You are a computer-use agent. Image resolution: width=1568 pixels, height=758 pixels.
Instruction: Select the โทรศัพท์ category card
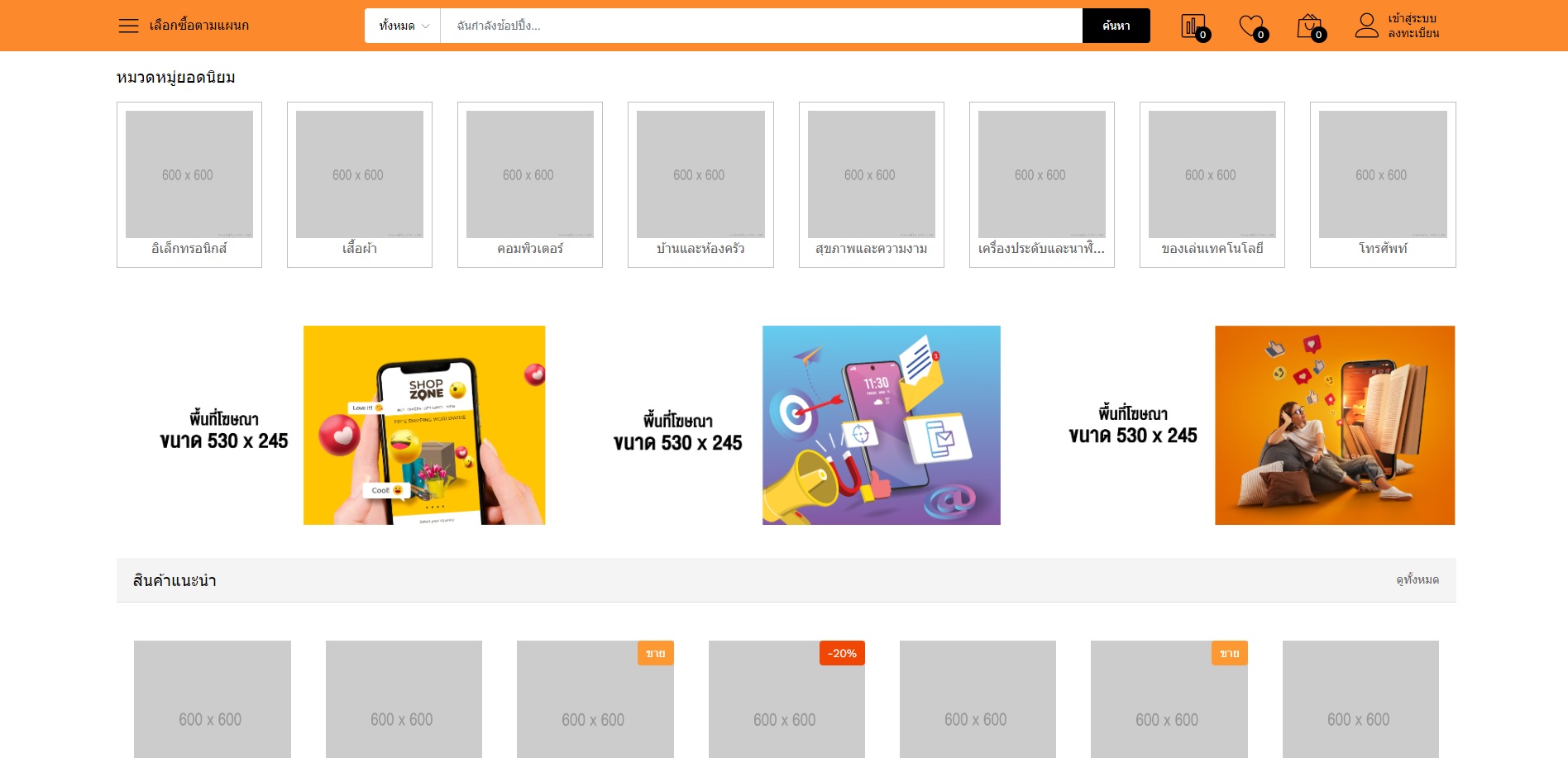click(1383, 184)
